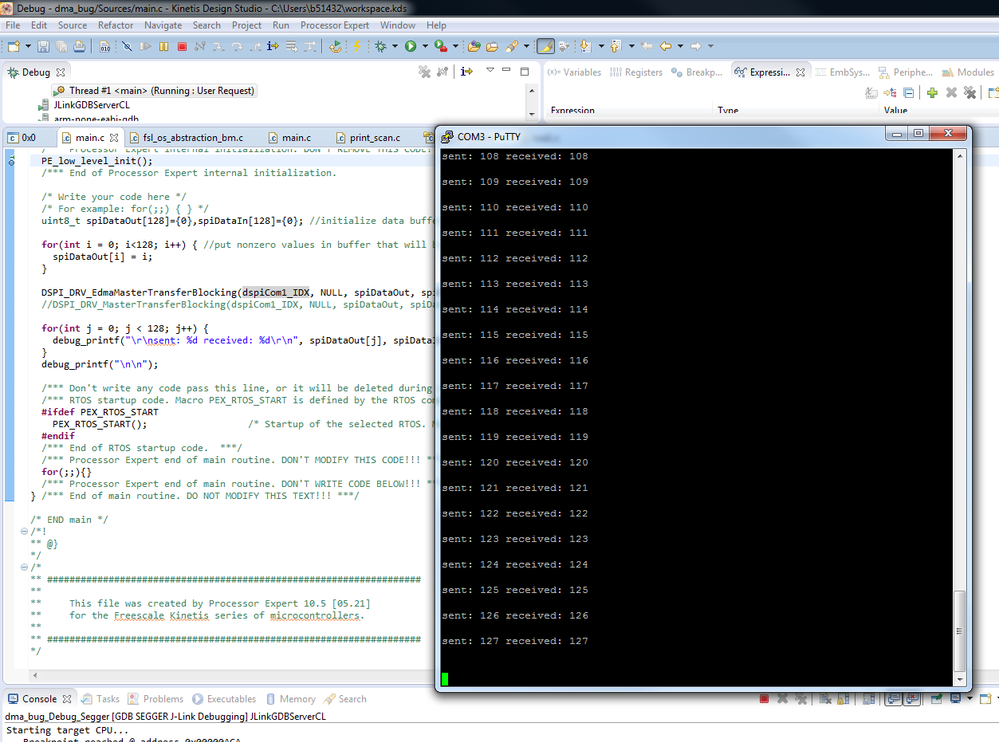Screen dimensions: 999x742
Task: Open the External Tools dropdown arrow
Action: tap(455, 46)
